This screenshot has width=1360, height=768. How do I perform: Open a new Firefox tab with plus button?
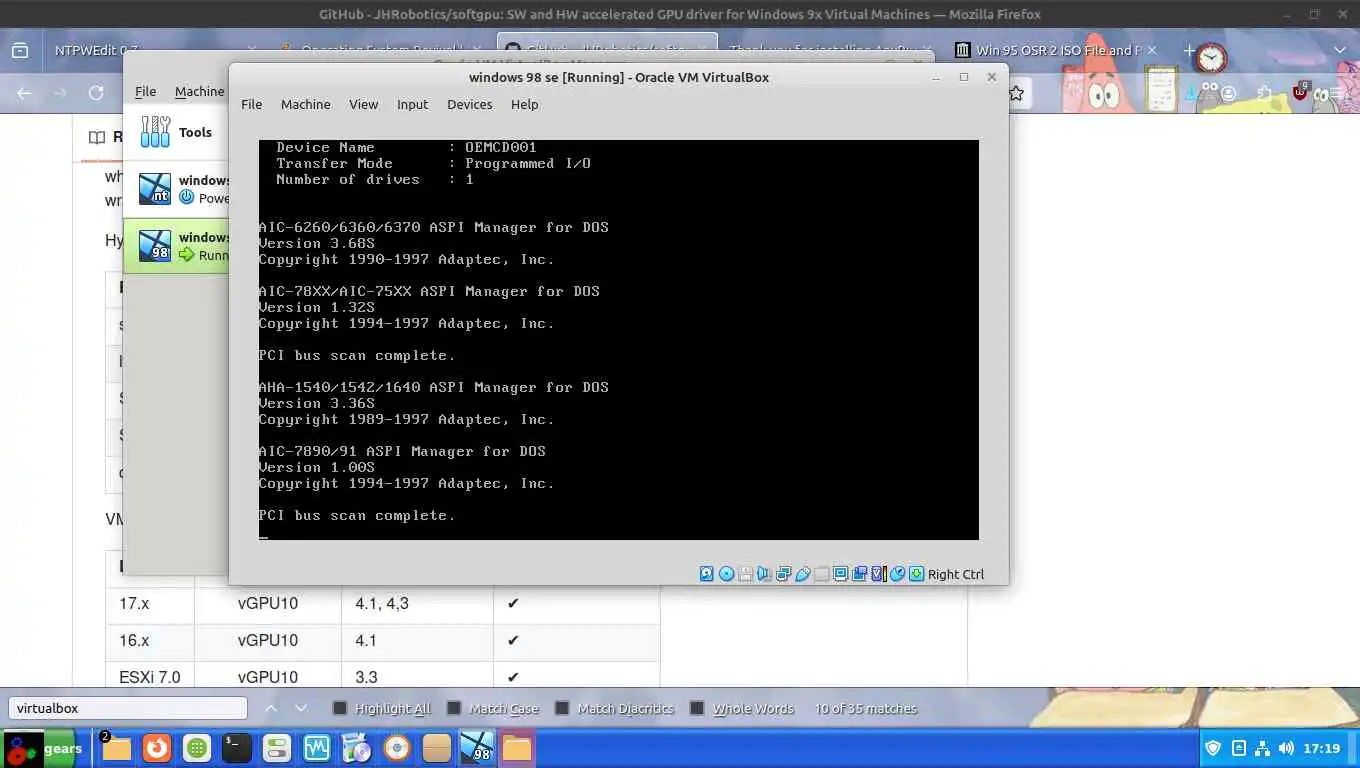click(x=1189, y=50)
